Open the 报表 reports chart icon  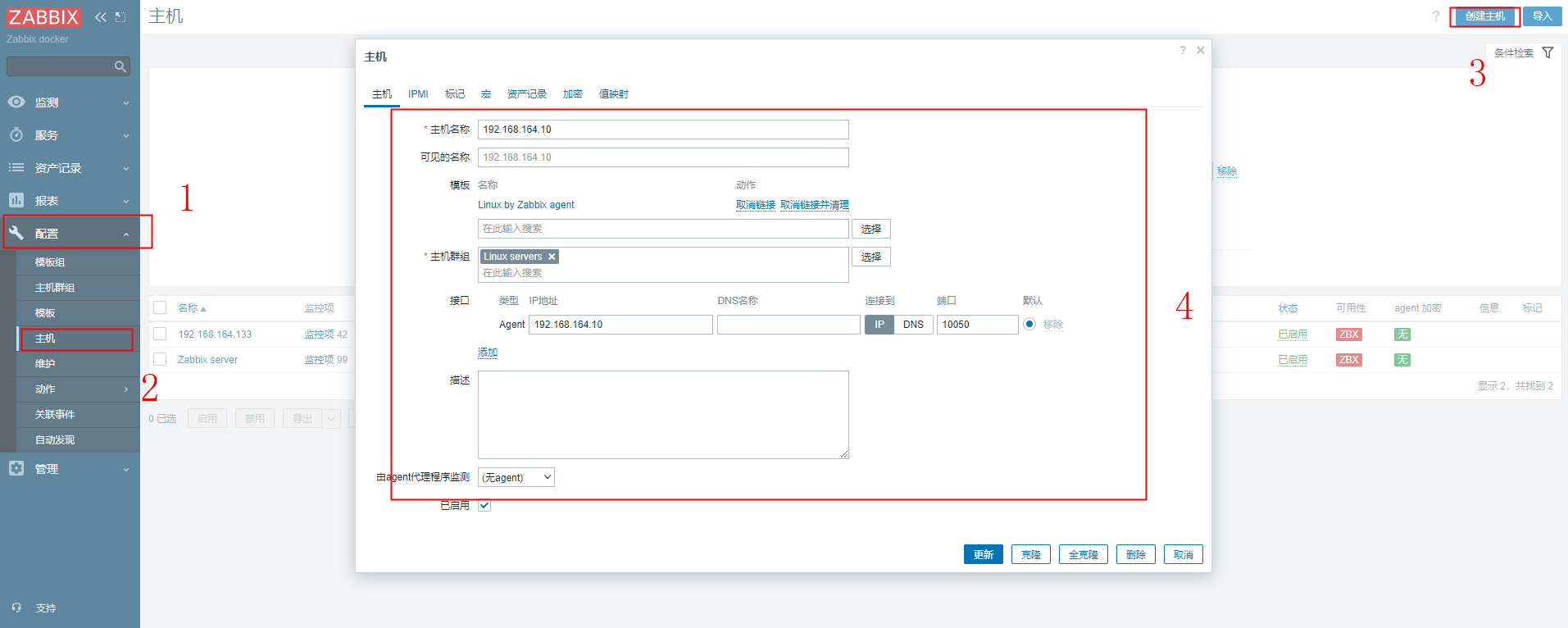pos(16,201)
